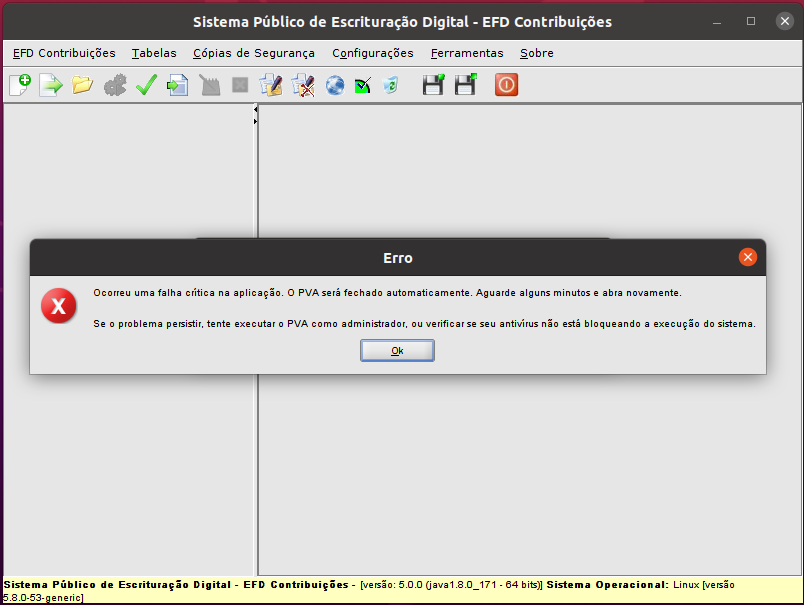This screenshot has height=605, width=804.
Task: Click the red X error icon in dialog
Action: coord(58,306)
